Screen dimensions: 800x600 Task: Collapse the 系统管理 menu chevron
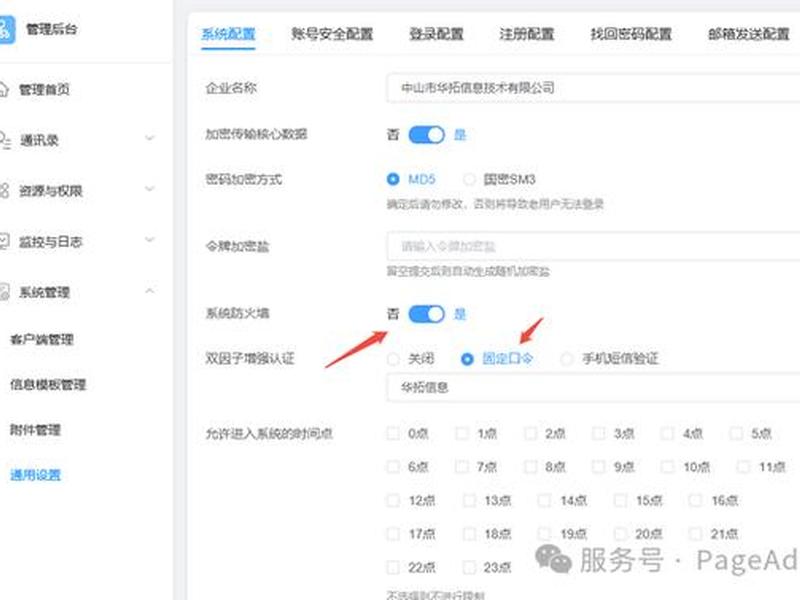(149, 291)
